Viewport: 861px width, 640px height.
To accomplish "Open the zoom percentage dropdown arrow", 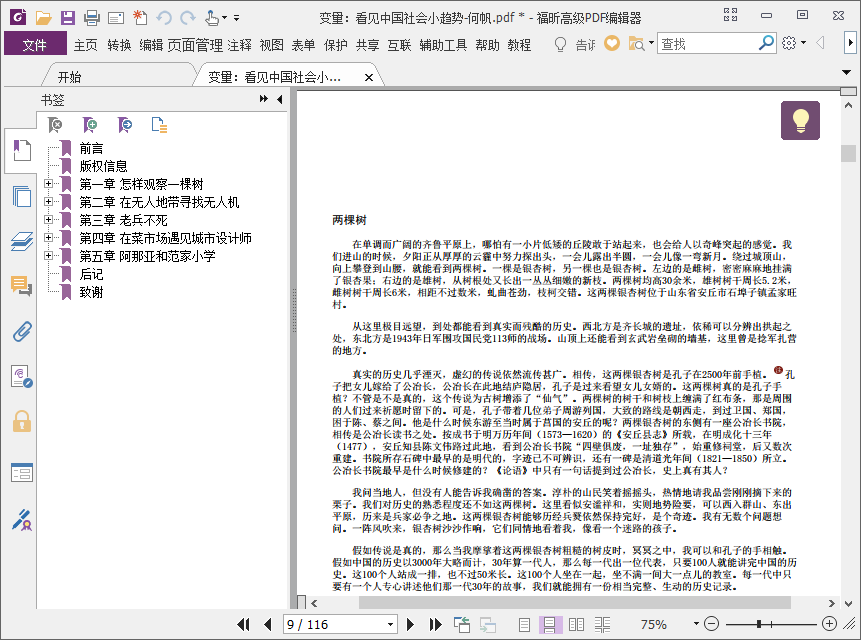I will pos(696,624).
